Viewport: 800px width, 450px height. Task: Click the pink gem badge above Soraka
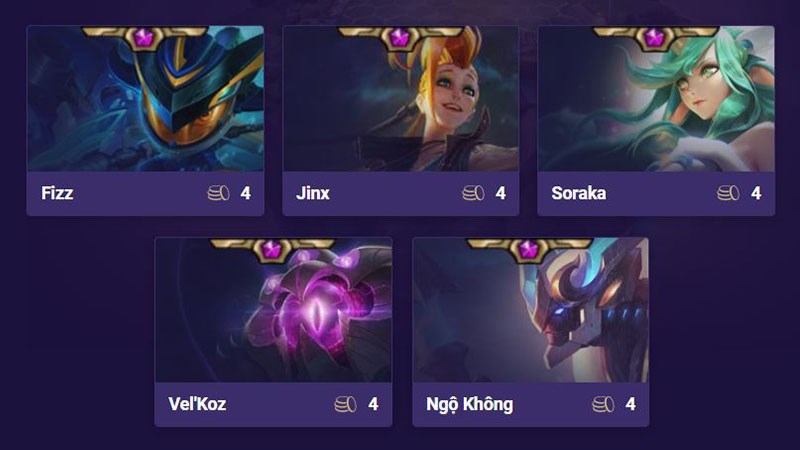tap(654, 37)
